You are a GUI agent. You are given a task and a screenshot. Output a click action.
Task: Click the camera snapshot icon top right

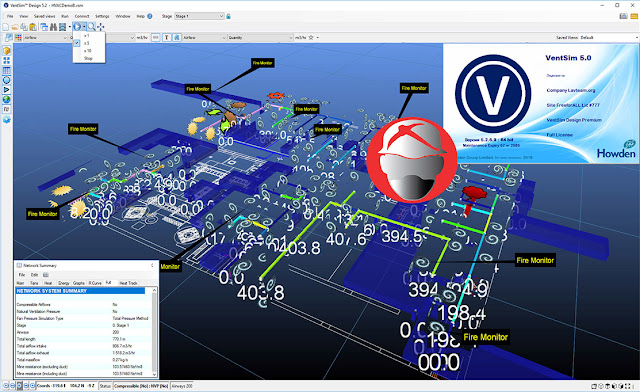click(x=623, y=16)
